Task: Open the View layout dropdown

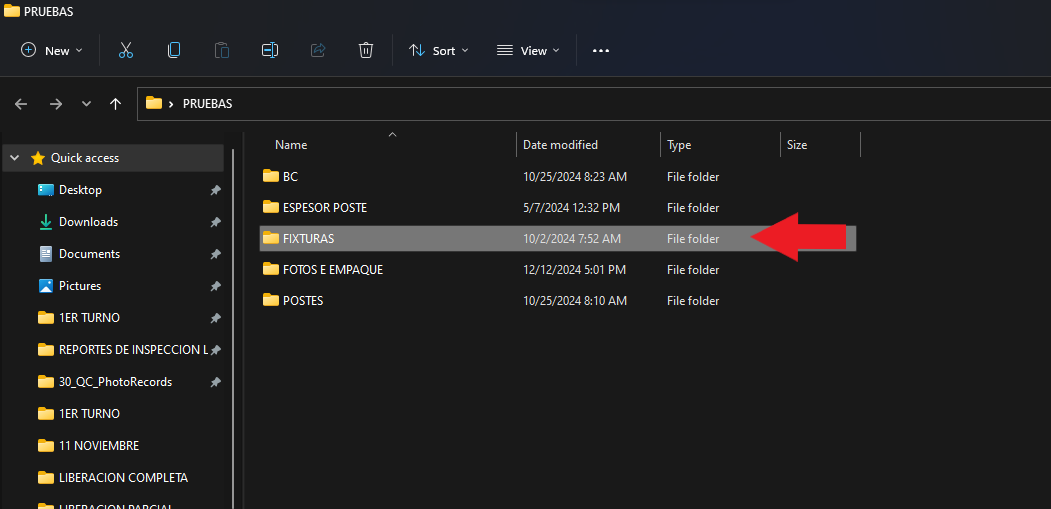Action: [x=528, y=50]
